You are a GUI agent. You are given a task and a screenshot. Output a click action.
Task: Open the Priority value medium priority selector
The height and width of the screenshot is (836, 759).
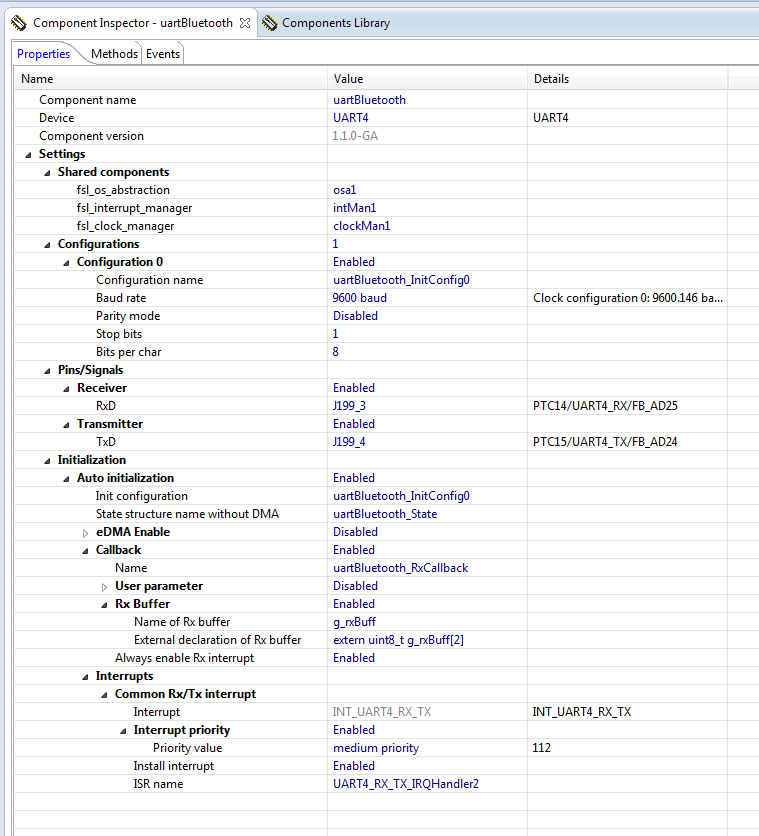point(376,748)
